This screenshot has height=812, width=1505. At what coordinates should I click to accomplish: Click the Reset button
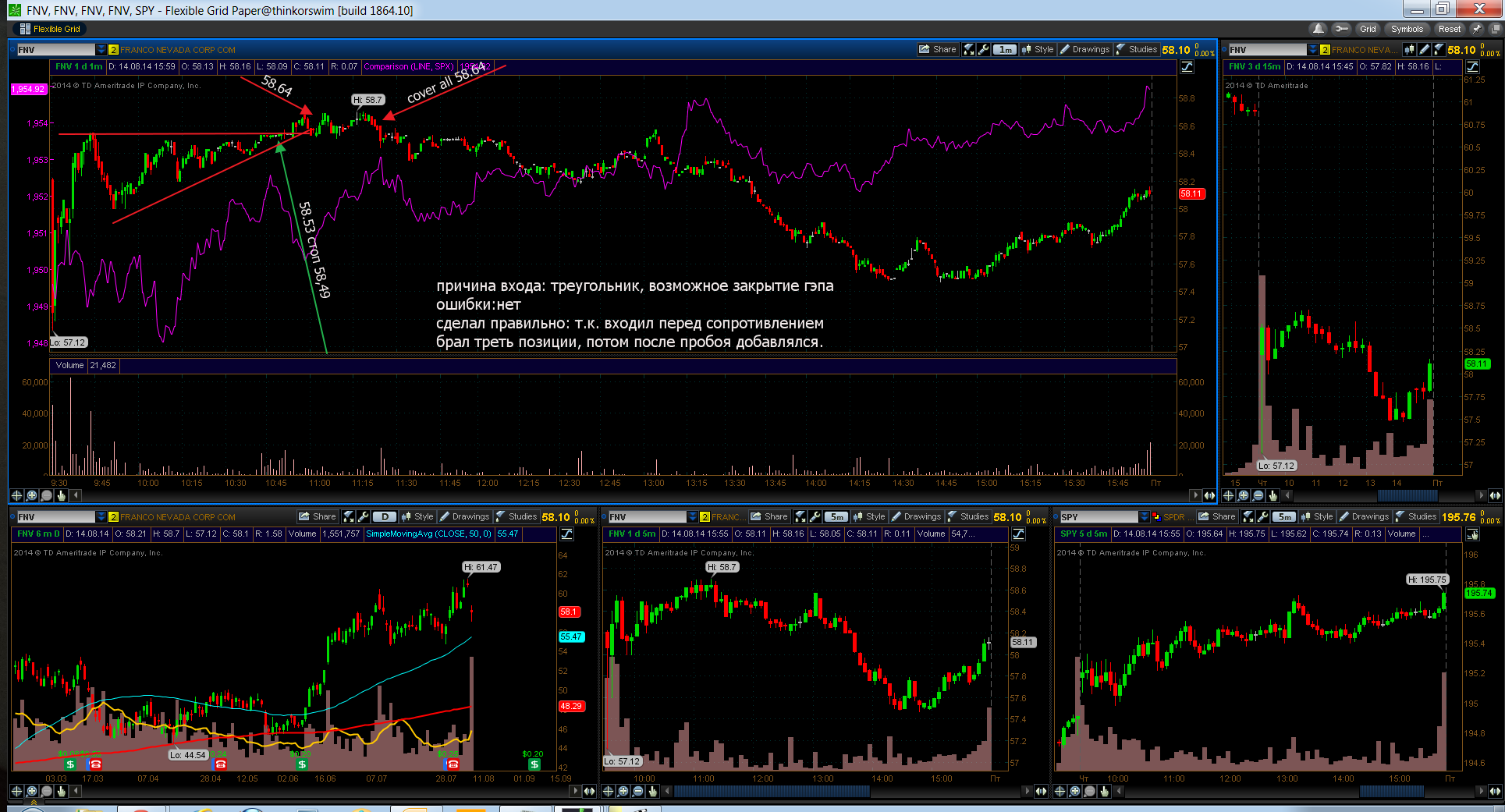tap(1449, 29)
